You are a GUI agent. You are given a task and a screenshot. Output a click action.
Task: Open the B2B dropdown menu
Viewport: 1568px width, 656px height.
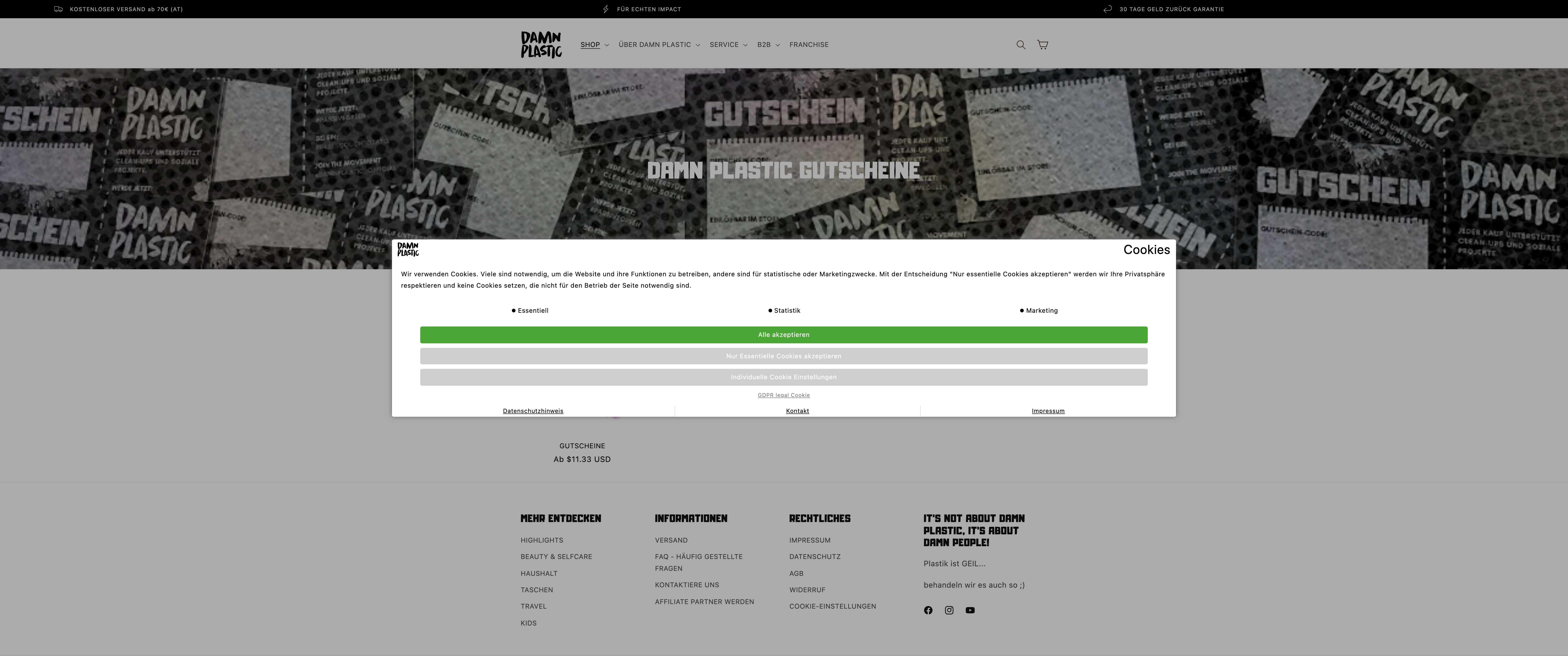768,44
